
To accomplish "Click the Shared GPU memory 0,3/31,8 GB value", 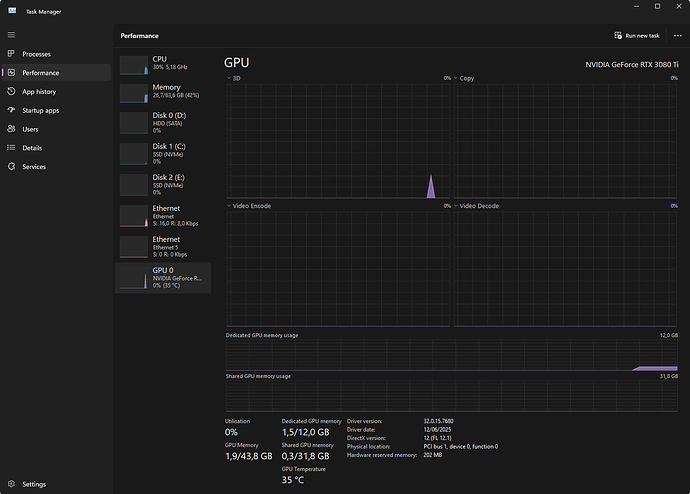I will pos(305,456).
